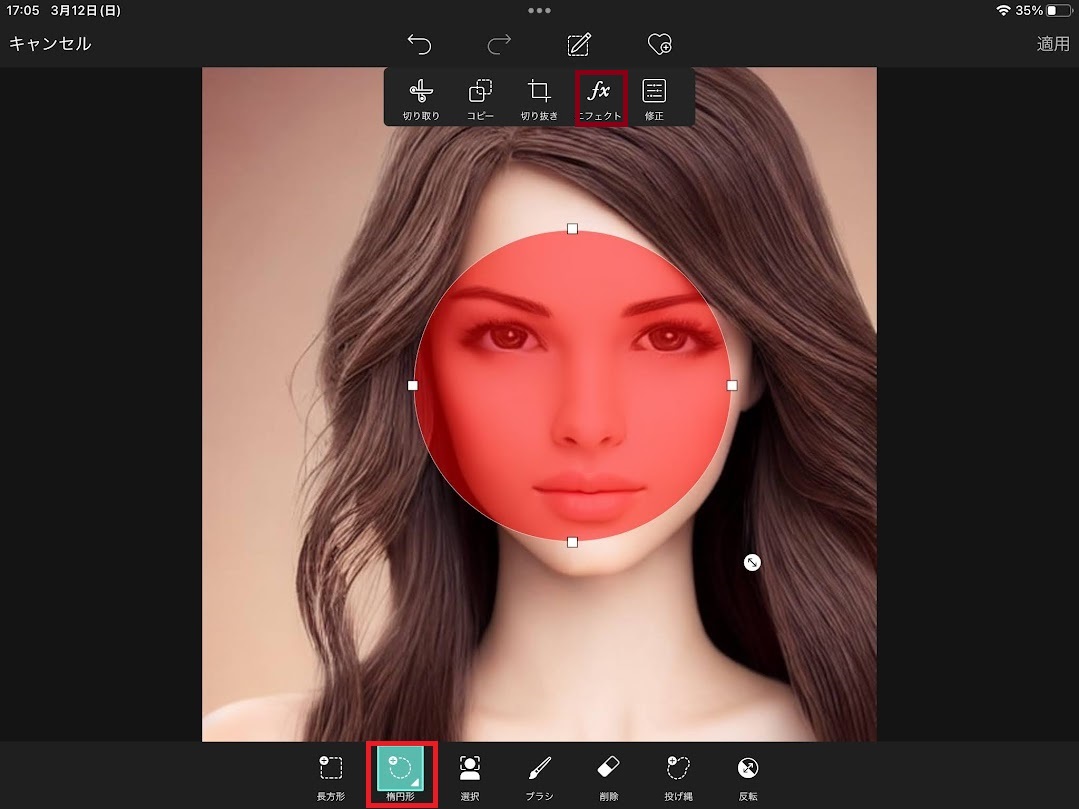The image size is (1079, 809).
Task: Choose the 切り抜き crop tool
Action: tap(539, 98)
